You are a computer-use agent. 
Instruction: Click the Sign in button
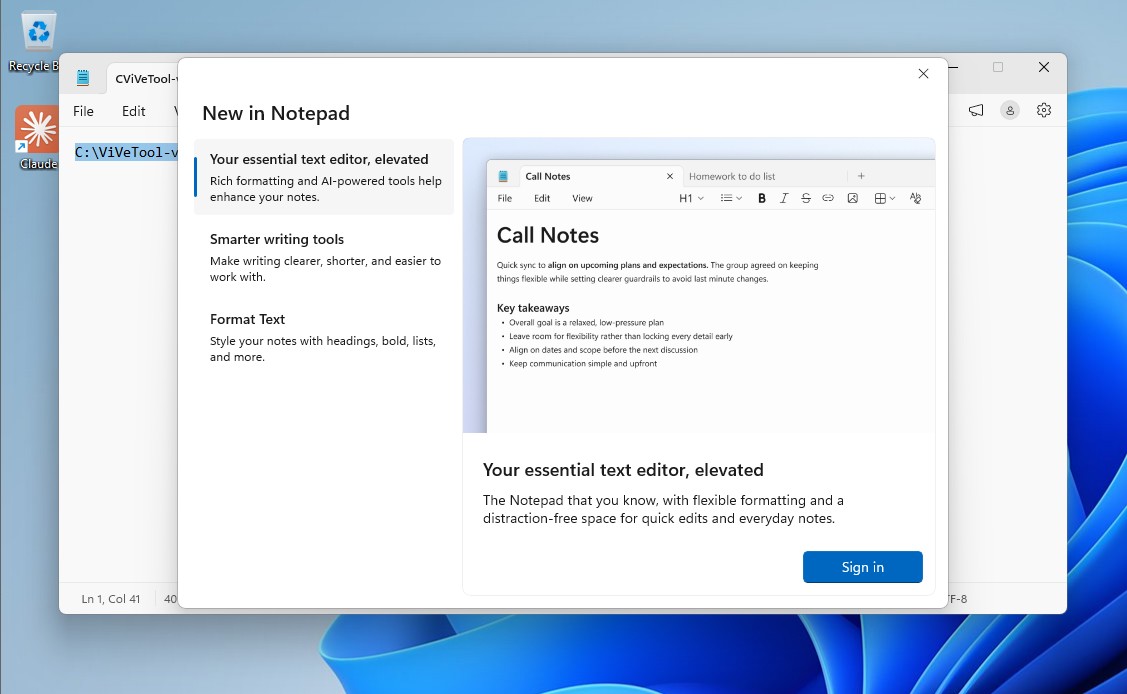tap(862, 567)
